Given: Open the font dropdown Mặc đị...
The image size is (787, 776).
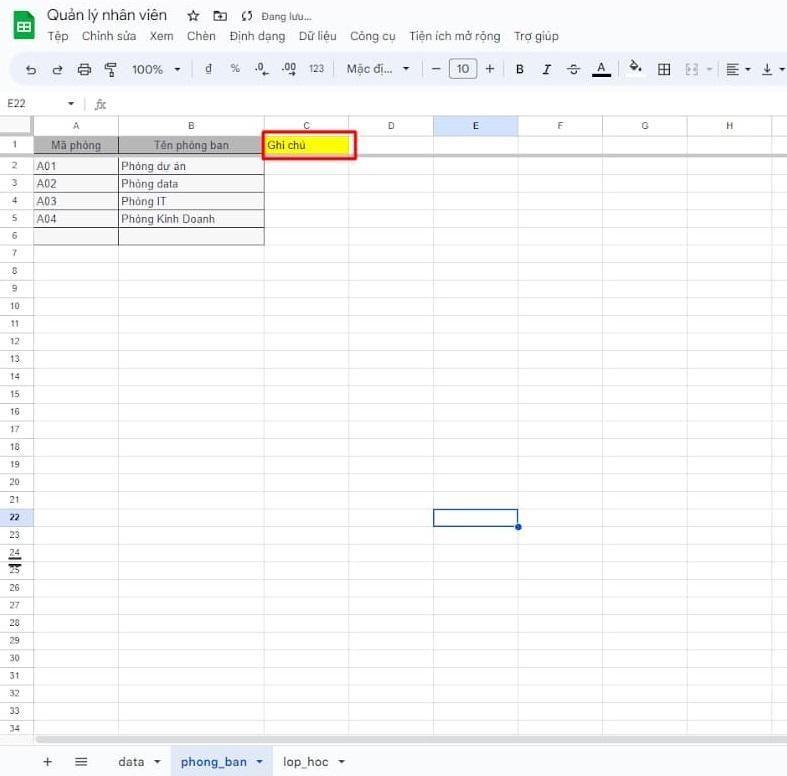Looking at the screenshot, I should (x=378, y=69).
